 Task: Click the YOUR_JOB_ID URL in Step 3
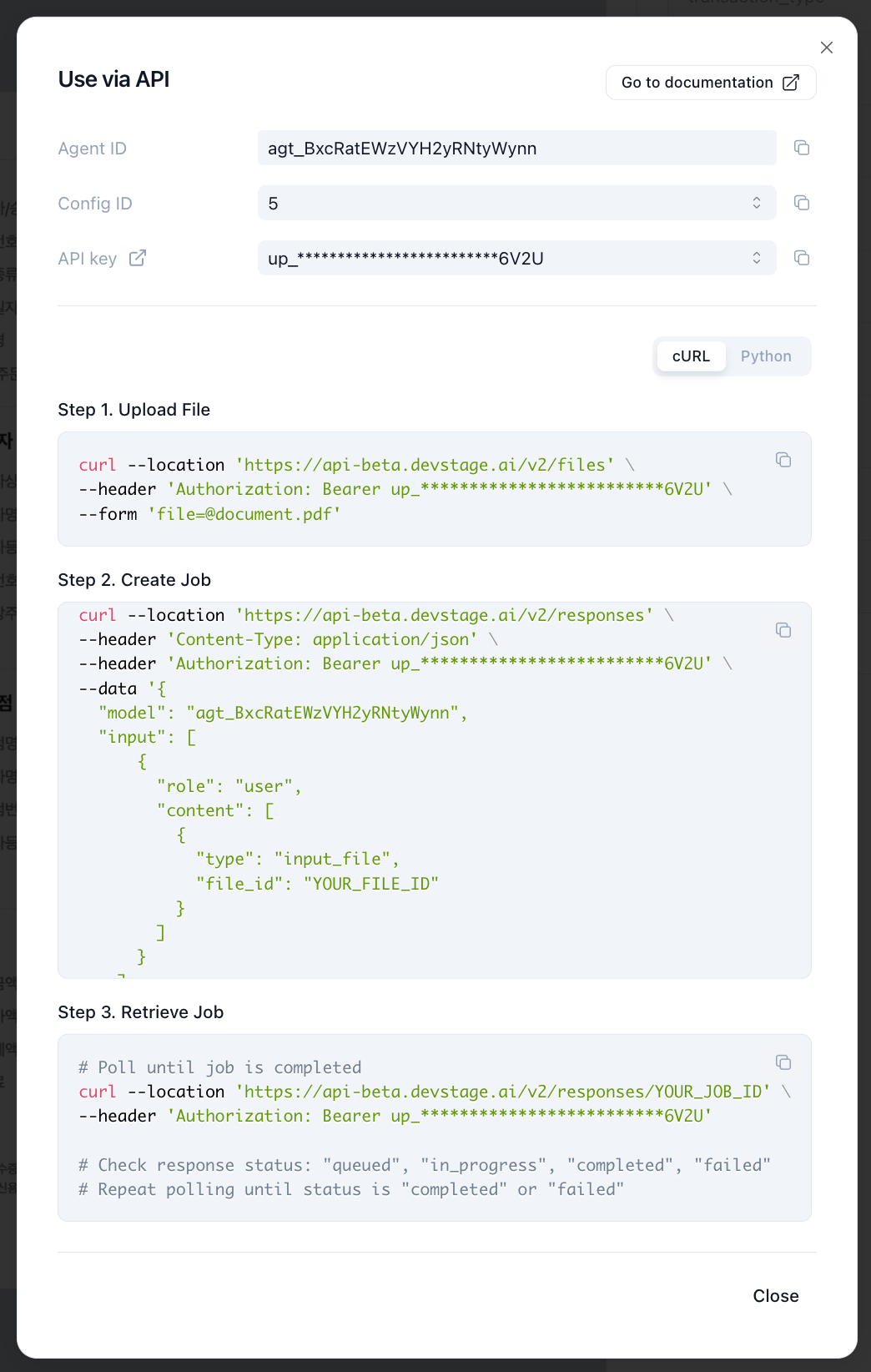point(503,1092)
